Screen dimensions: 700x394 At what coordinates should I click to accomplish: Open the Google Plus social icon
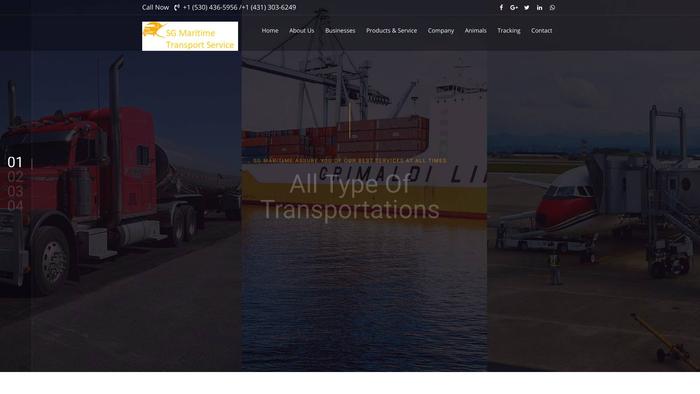(x=514, y=8)
